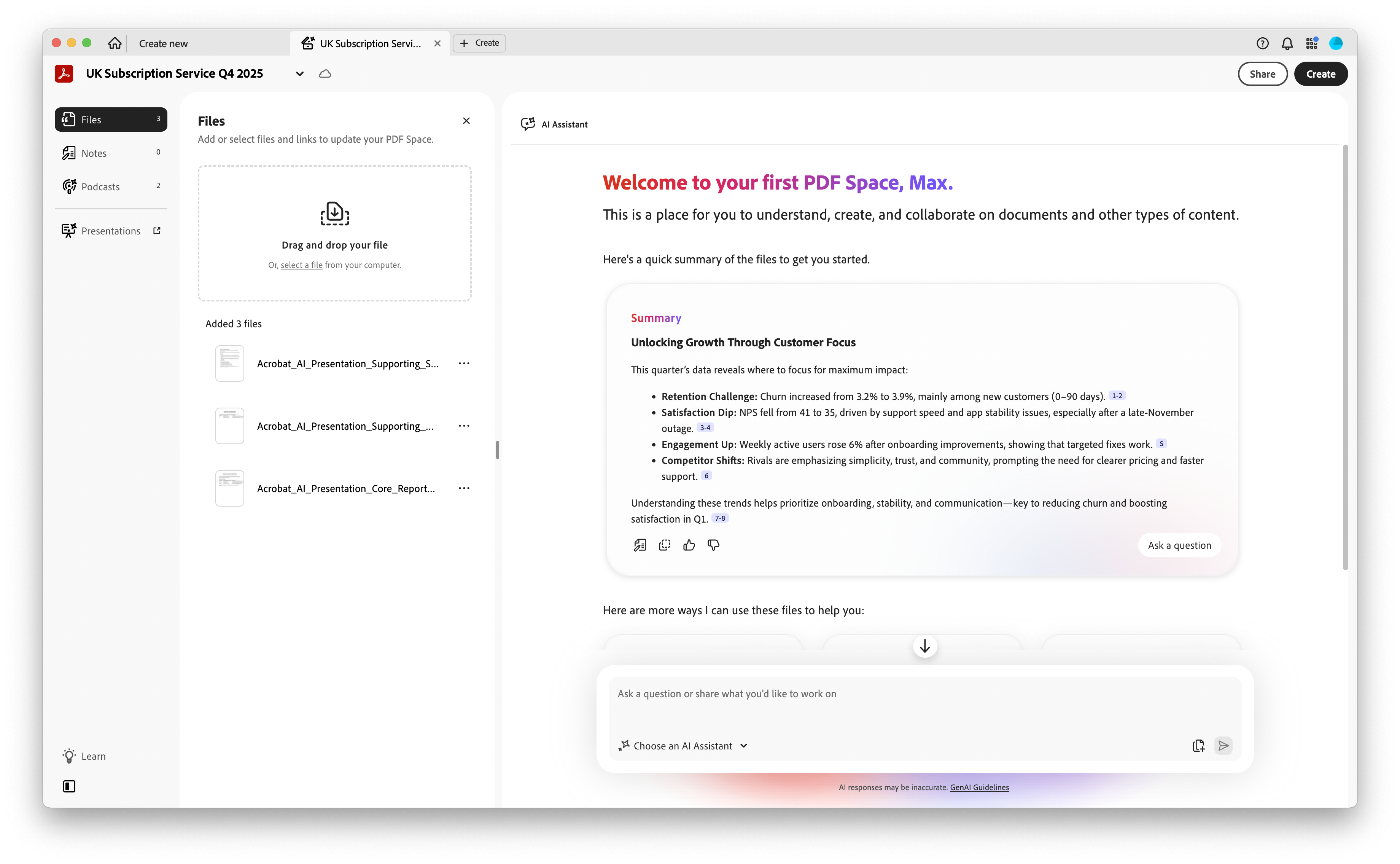The image size is (1400, 864).
Task: Click the save-to-notes icon below summary
Action: click(x=640, y=545)
